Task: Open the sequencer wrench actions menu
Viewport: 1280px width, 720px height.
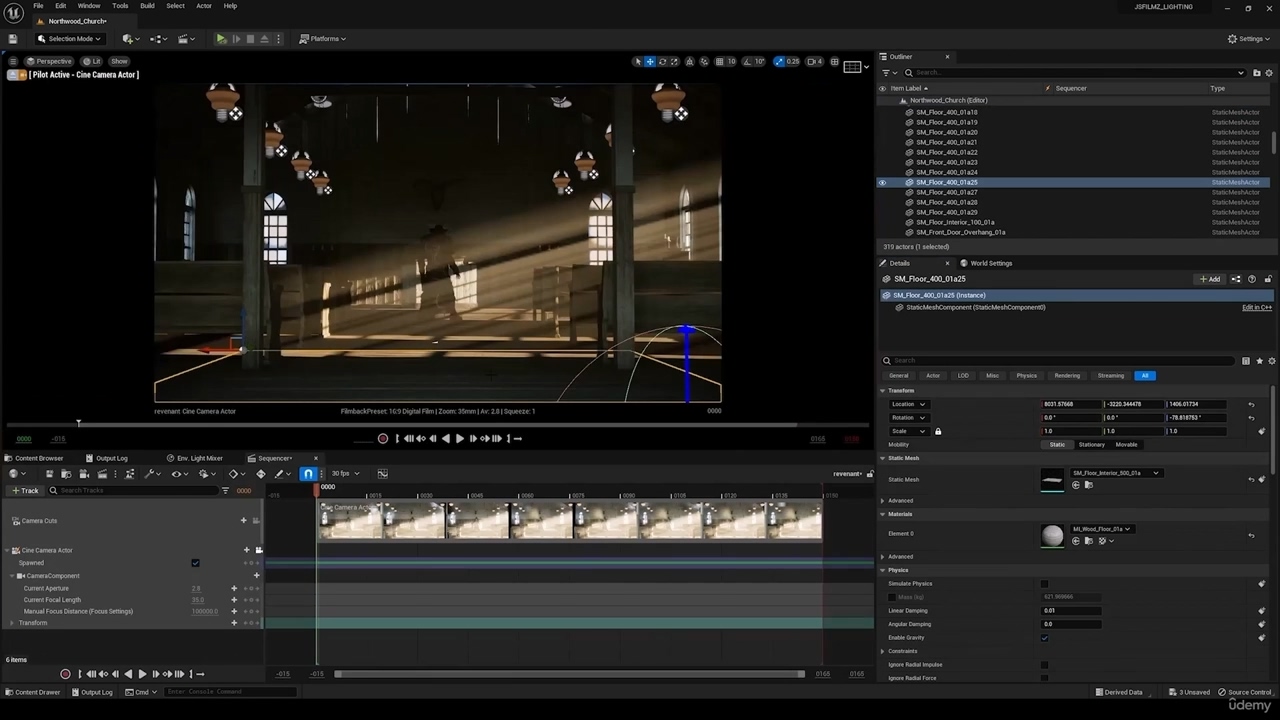Action: coord(151,474)
